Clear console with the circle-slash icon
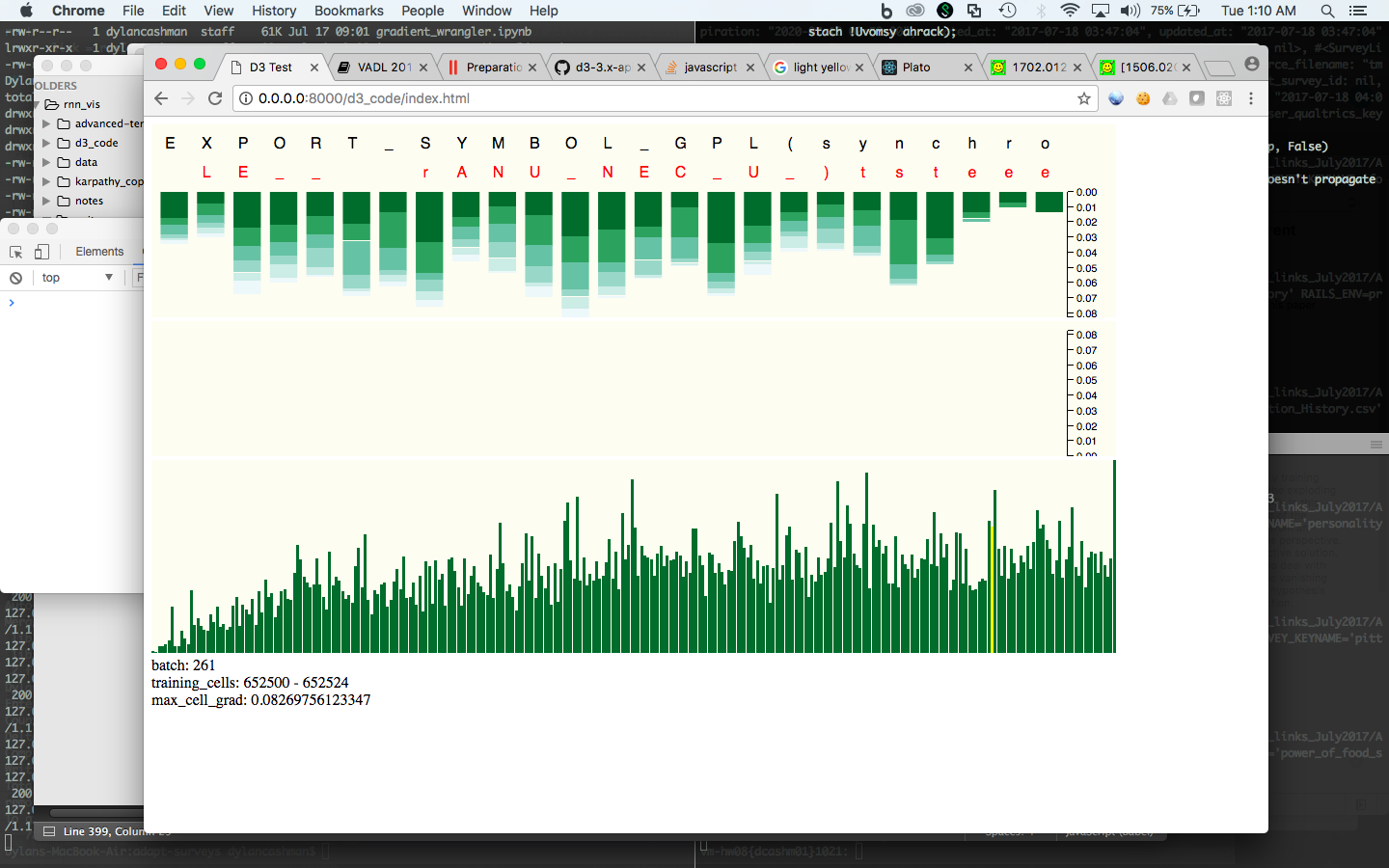The height and width of the screenshot is (868, 1389). (x=15, y=278)
